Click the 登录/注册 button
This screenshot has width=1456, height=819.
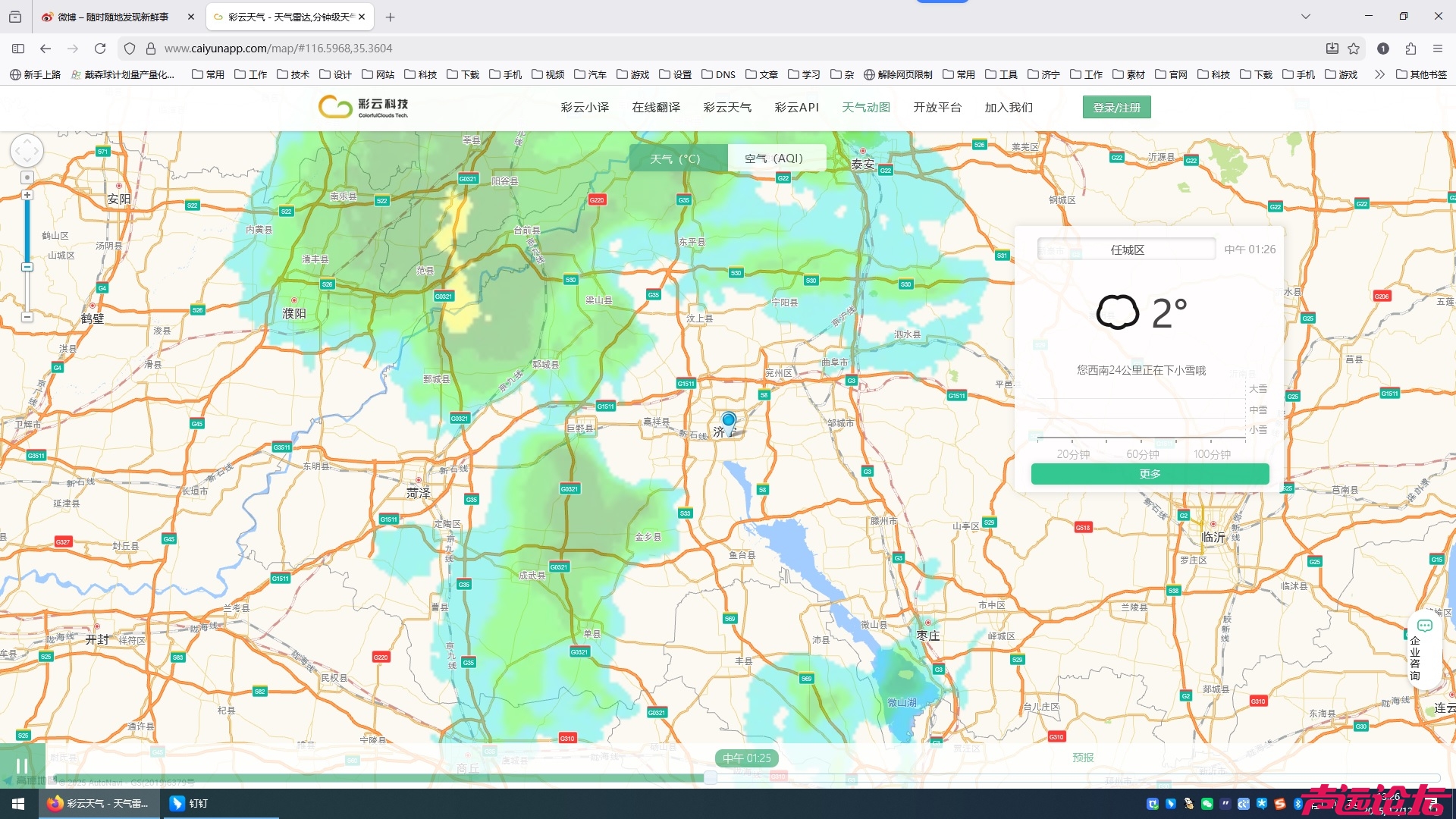[x=1116, y=108]
